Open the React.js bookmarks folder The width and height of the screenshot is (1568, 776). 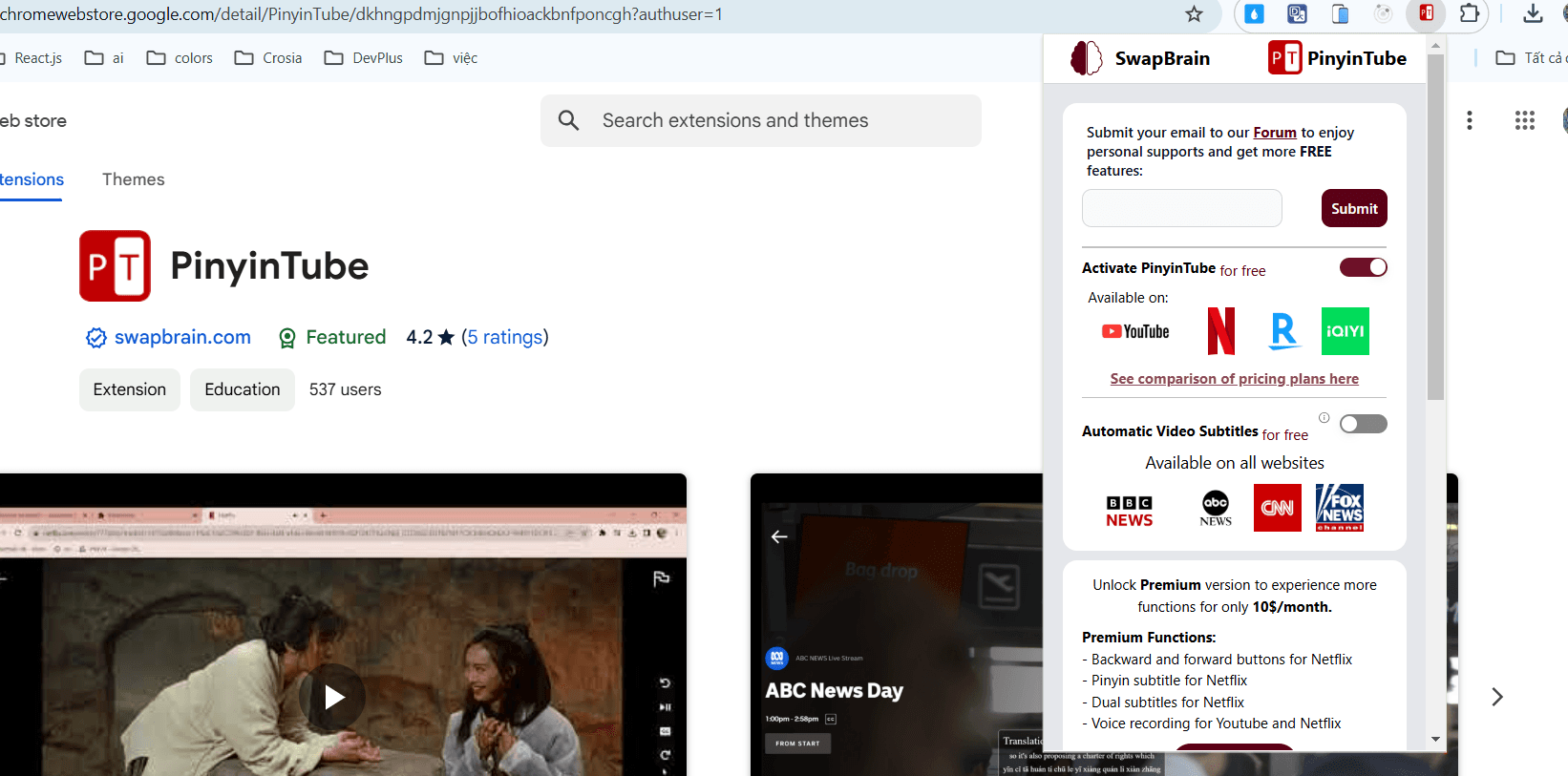(x=32, y=58)
